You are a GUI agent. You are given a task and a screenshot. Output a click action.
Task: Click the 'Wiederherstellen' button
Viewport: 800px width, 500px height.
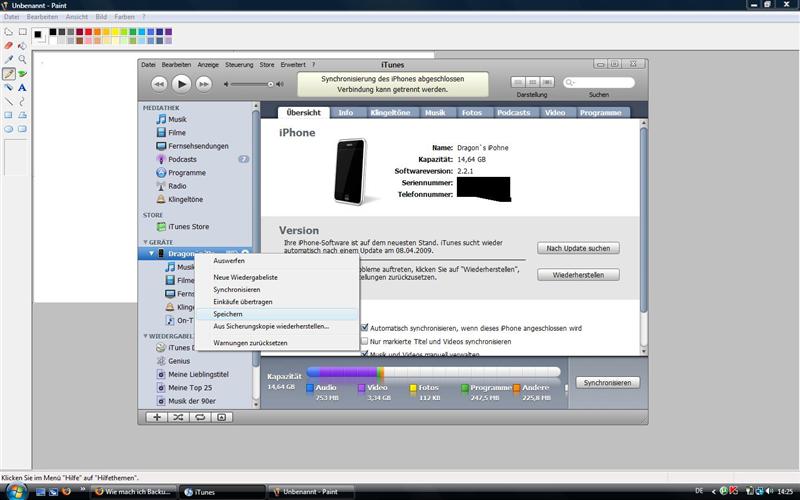click(x=578, y=274)
